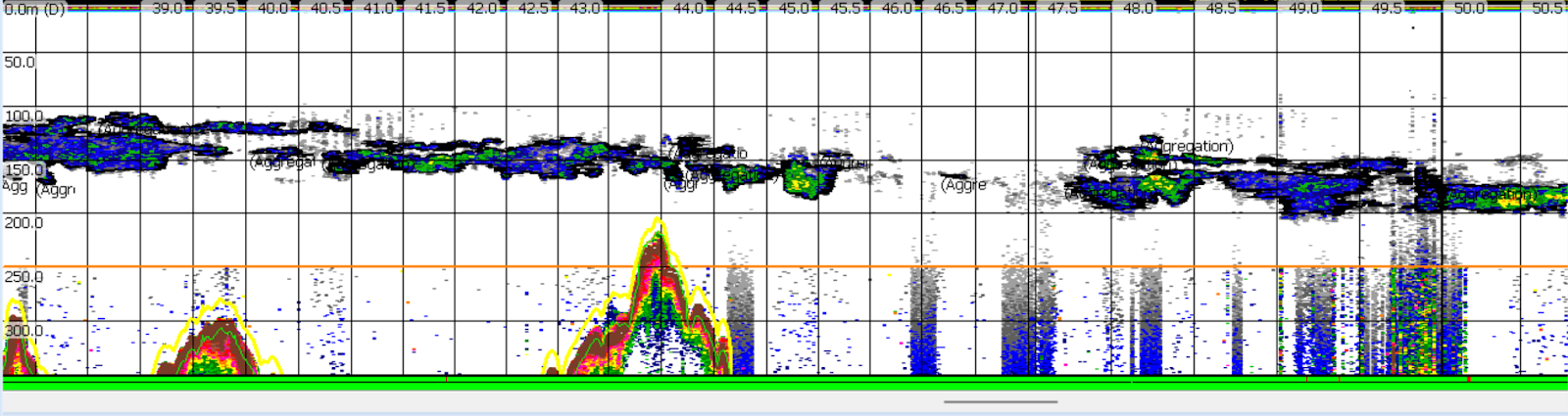
Task: Grab the horizontal scrollbar thumb below the echogram
Action: tap(1001, 401)
